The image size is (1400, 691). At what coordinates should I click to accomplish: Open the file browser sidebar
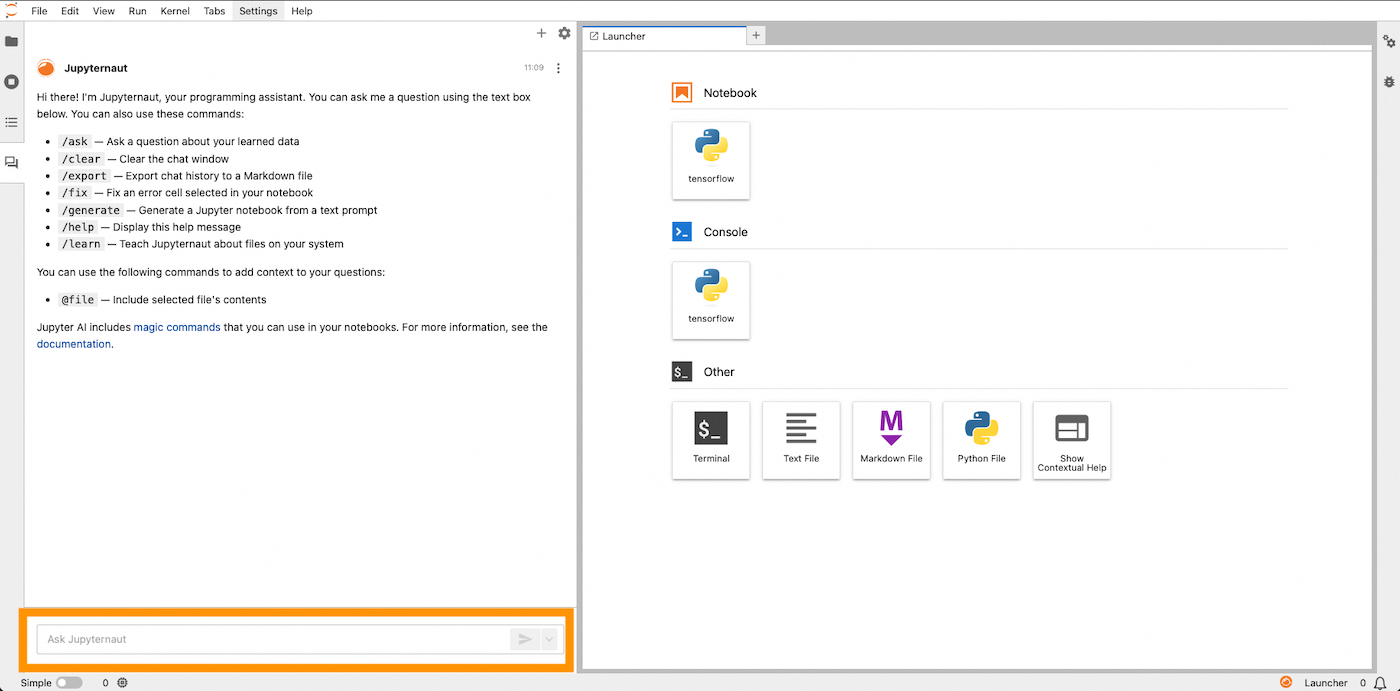click(x=11, y=41)
